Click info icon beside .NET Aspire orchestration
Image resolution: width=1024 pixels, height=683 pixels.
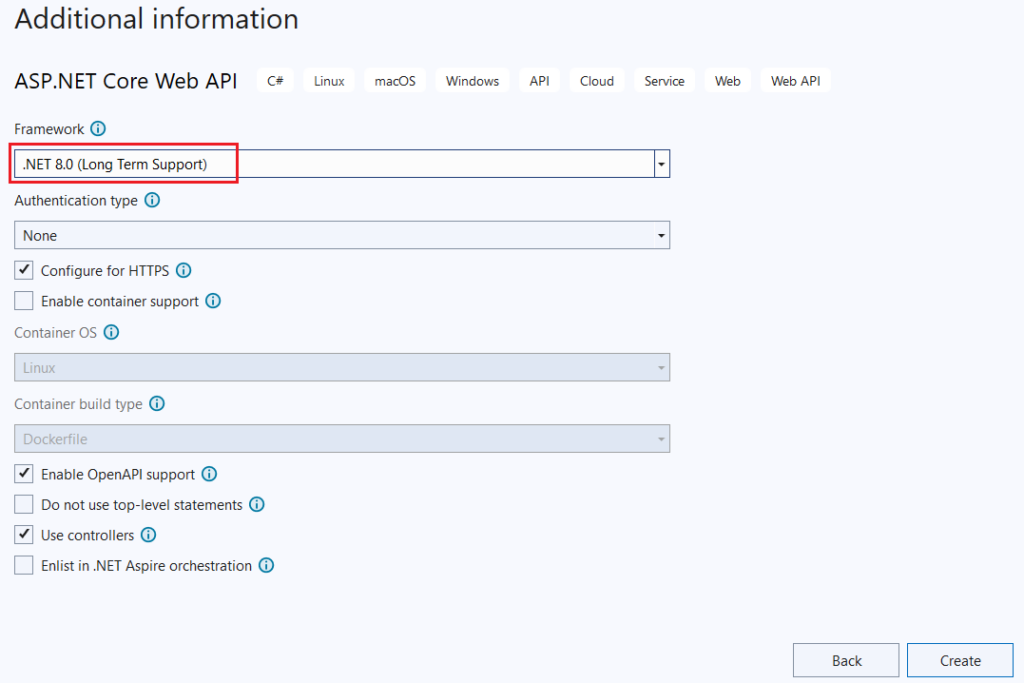[266, 565]
